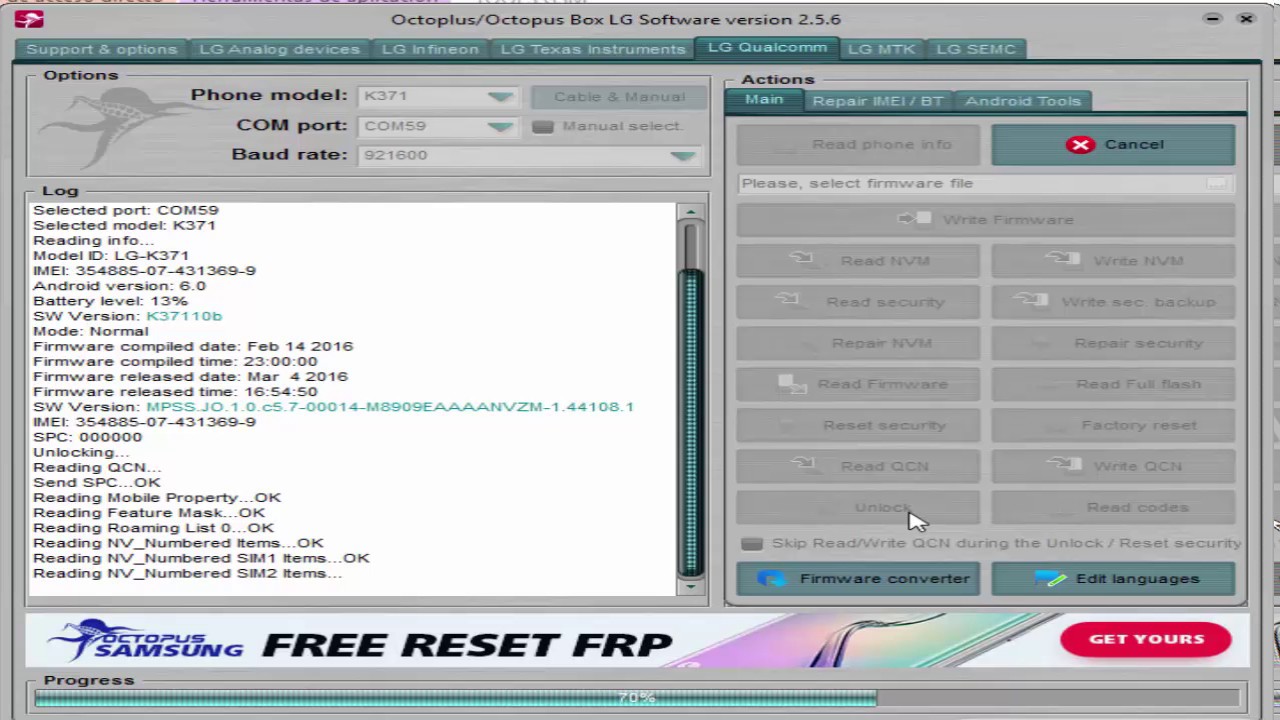Click the Repair NVM button
The width and height of the screenshot is (1280, 720).
coord(858,343)
